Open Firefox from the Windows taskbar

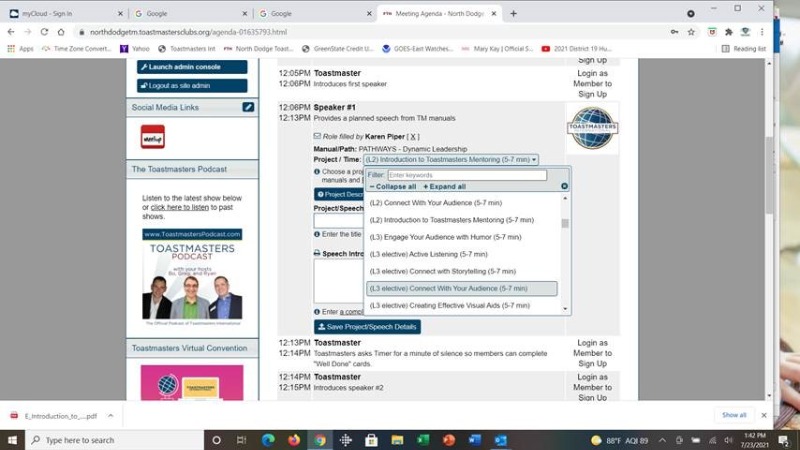coord(294,440)
